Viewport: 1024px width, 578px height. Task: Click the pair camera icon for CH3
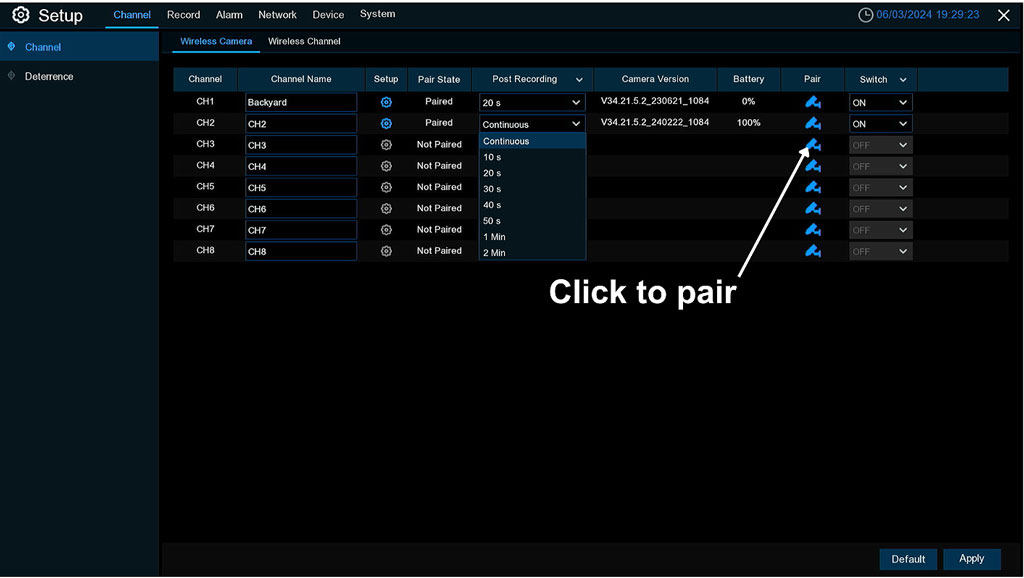[813, 145]
